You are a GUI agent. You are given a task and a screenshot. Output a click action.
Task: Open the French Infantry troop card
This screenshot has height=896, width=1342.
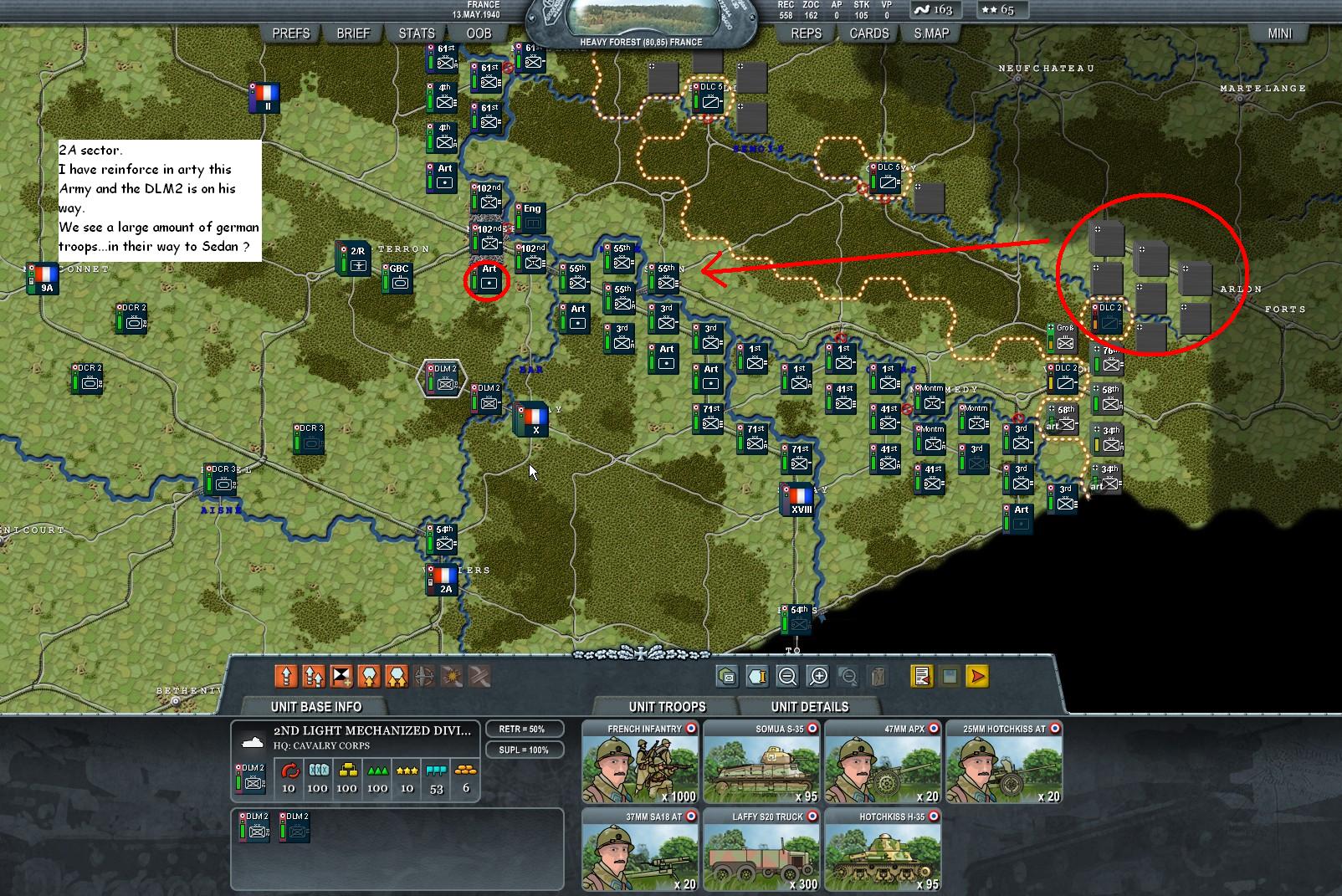pos(642,762)
